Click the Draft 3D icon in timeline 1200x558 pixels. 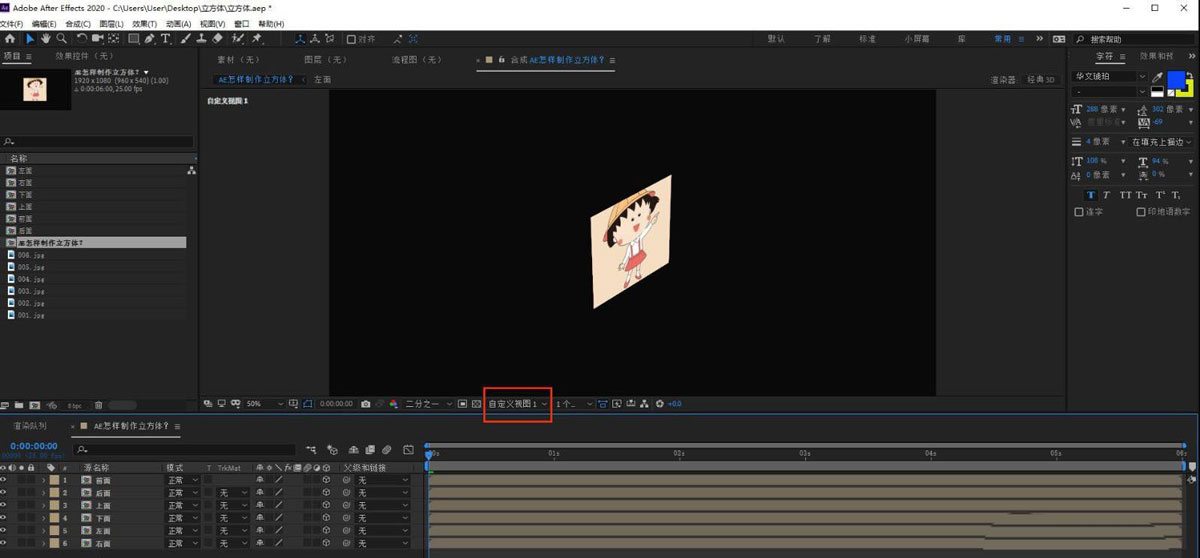(332, 450)
